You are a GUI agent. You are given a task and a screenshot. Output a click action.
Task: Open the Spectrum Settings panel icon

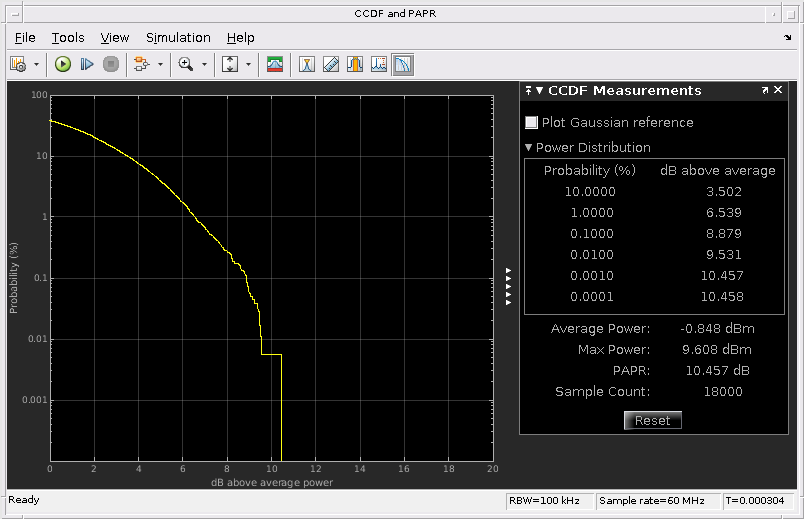(275, 65)
